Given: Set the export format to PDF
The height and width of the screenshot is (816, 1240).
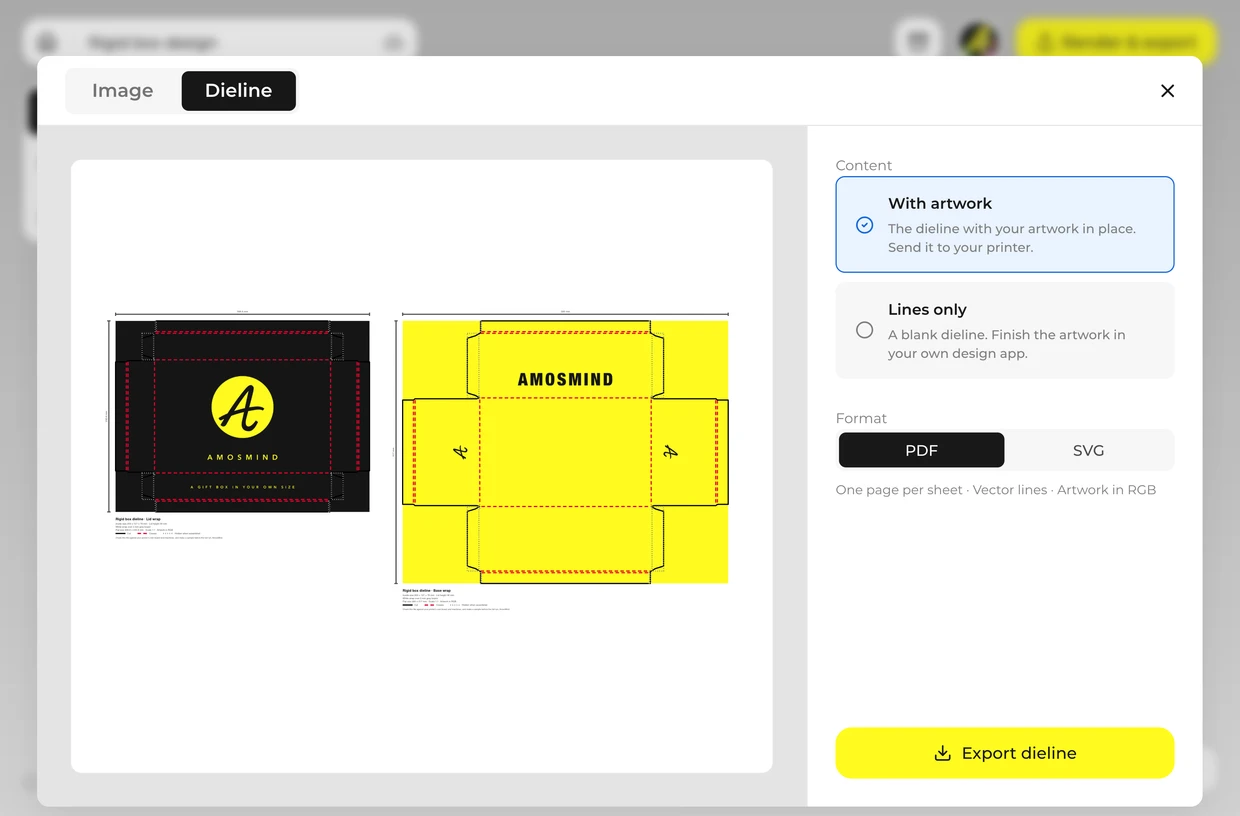Looking at the screenshot, I should point(921,450).
